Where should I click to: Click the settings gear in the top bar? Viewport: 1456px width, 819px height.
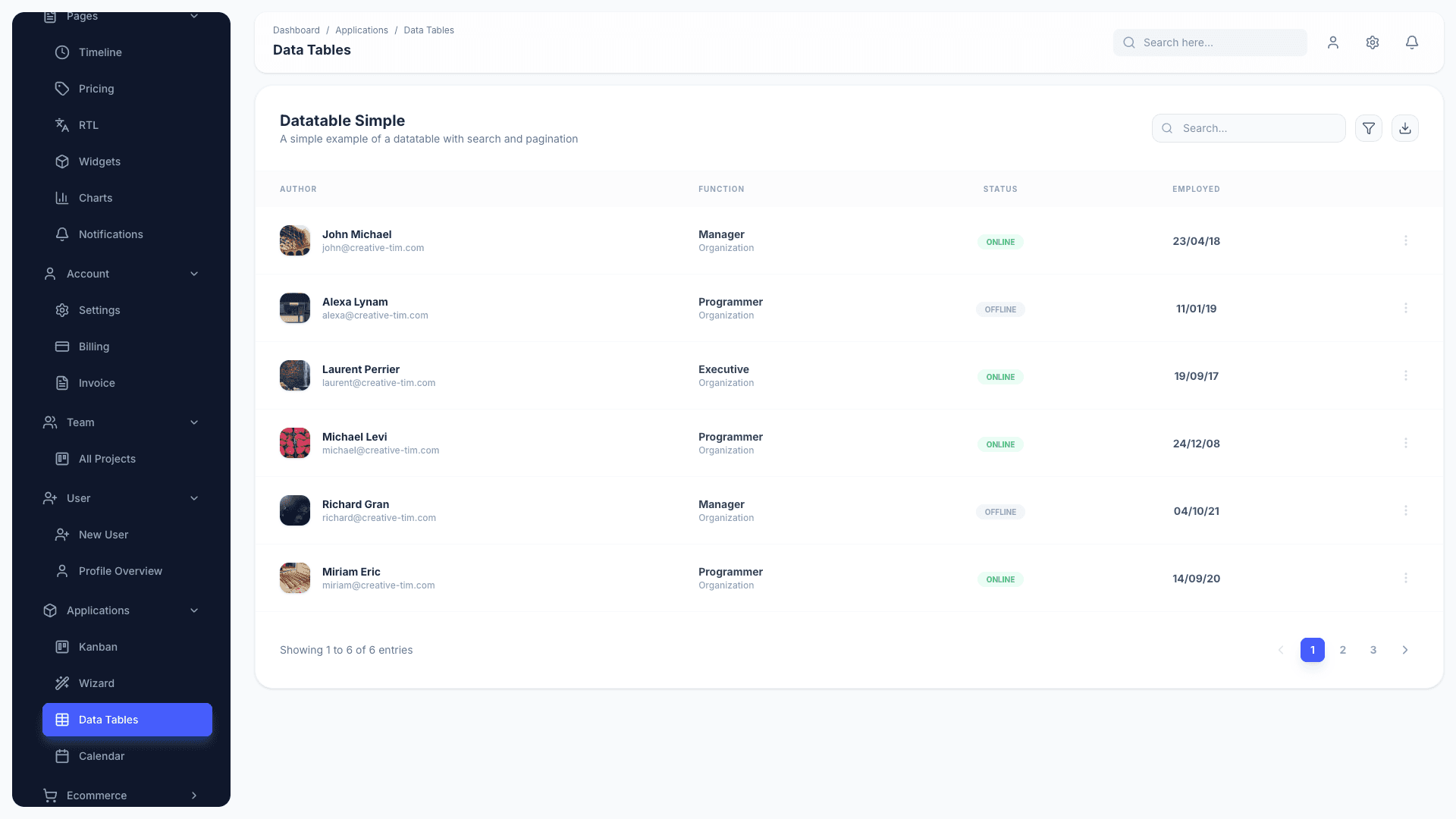tap(1373, 42)
